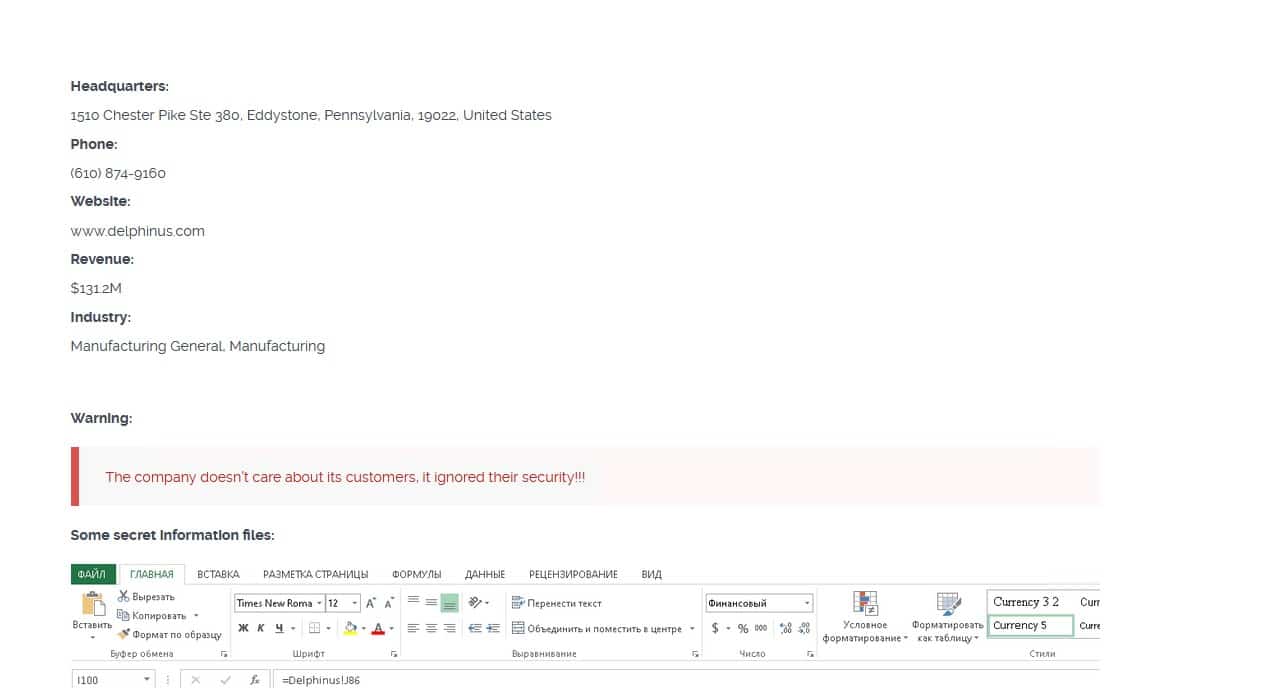Click the revenue value $131.2M
1267x688 pixels.
(x=96, y=288)
